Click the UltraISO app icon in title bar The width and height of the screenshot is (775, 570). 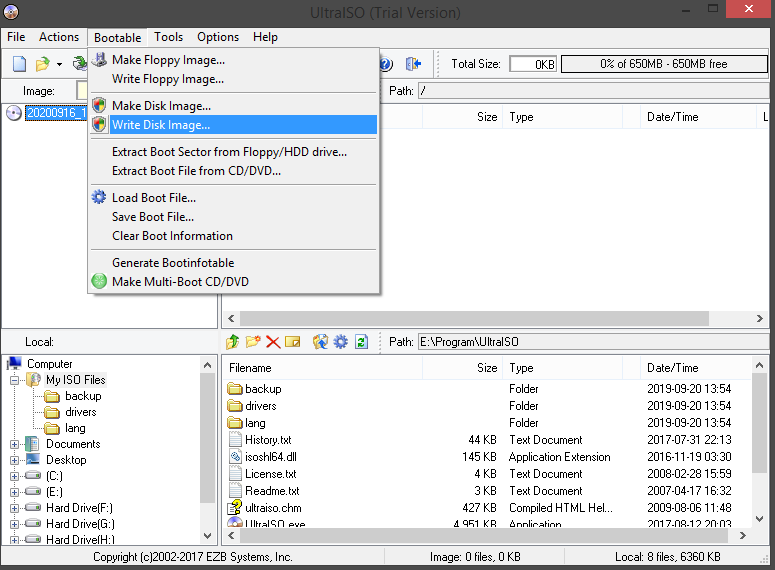[11, 11]
